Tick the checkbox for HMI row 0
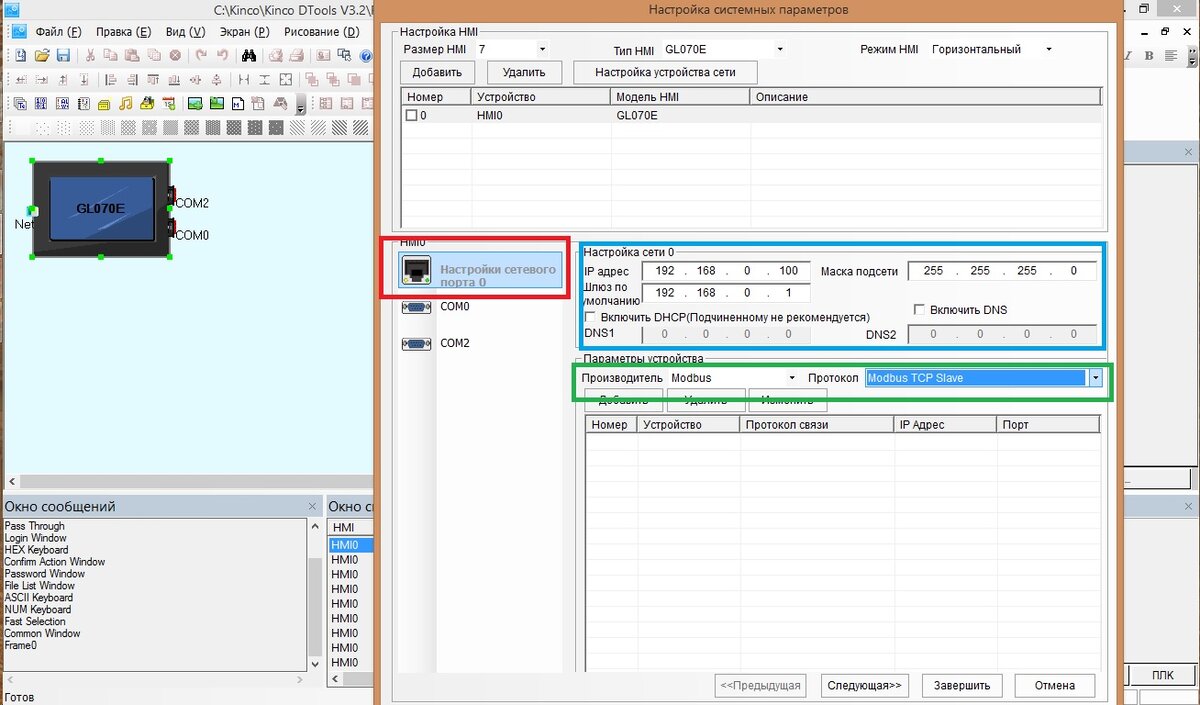Viewport: 1200px width, 705px height. 411,115
